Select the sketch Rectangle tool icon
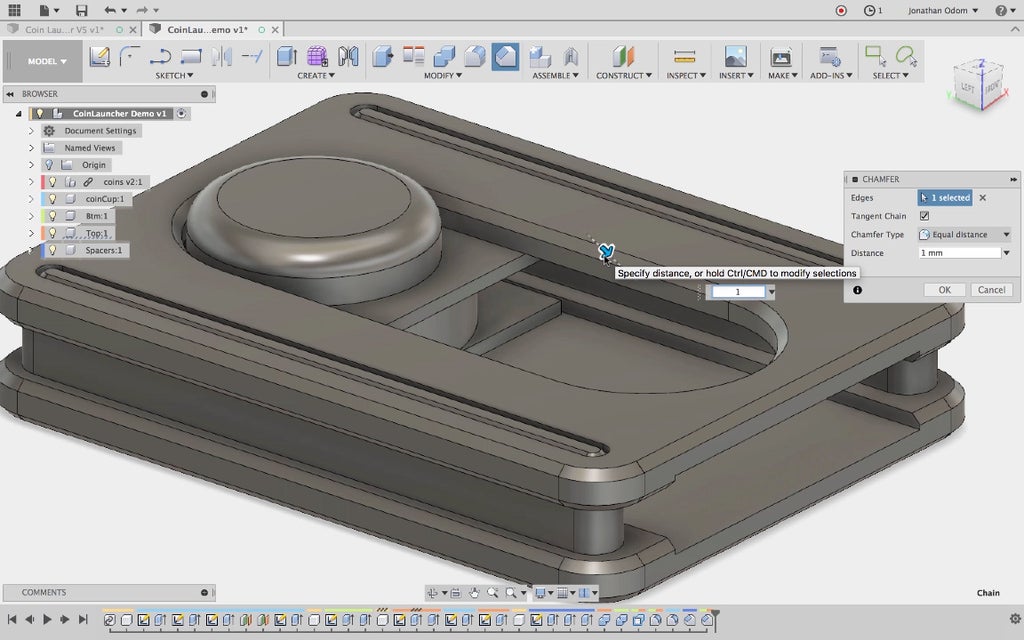The width and height of the screenshot is (1024, 640). click(x=191, y=57)
